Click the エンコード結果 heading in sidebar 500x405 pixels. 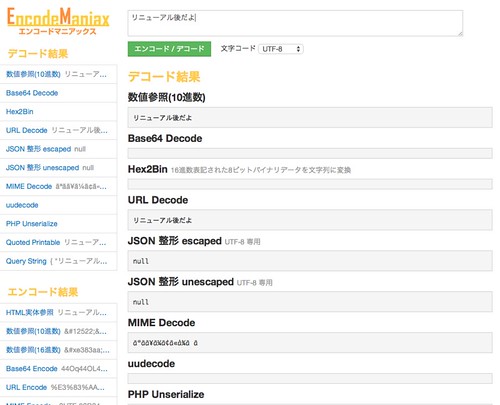coord(43,292)
